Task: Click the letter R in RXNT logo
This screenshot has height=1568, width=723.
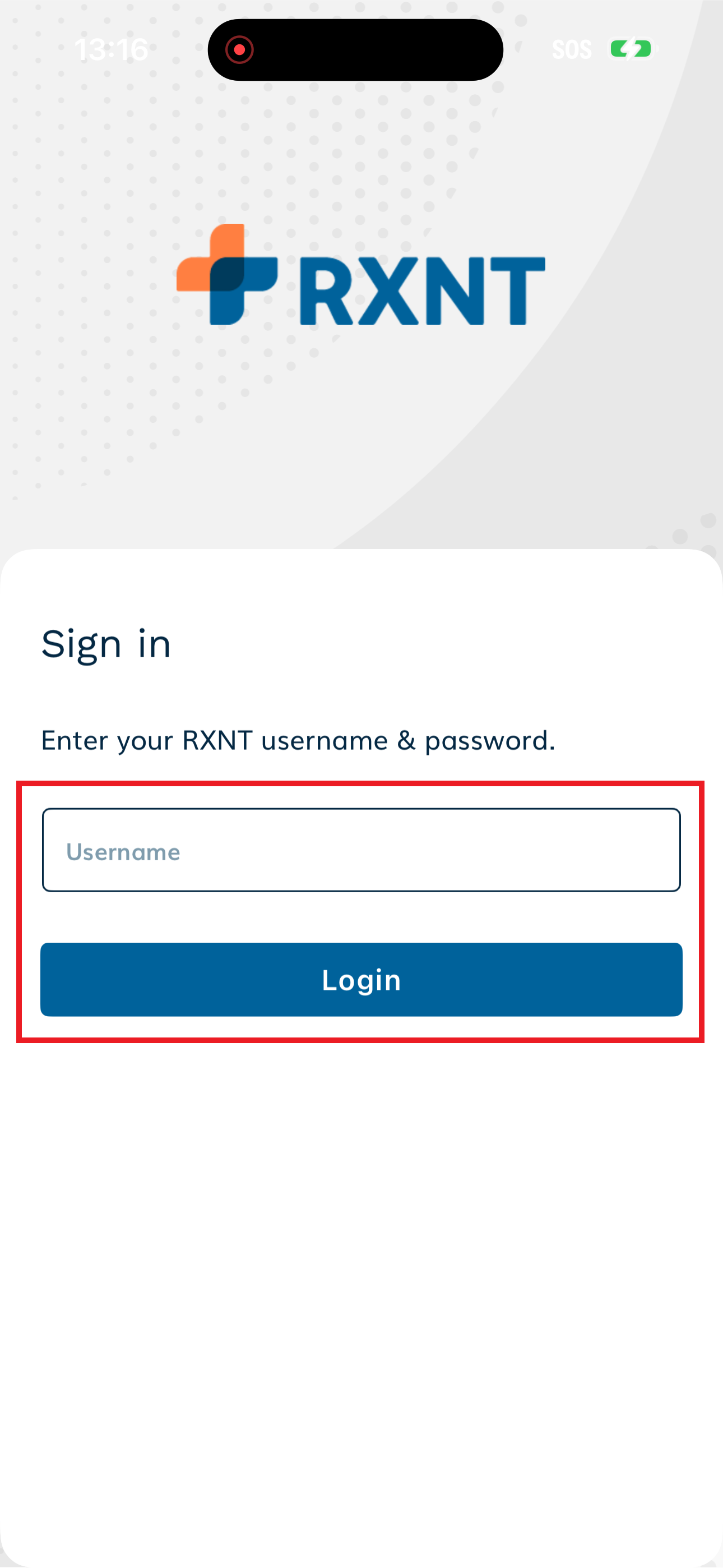Action: coord(326,291)
